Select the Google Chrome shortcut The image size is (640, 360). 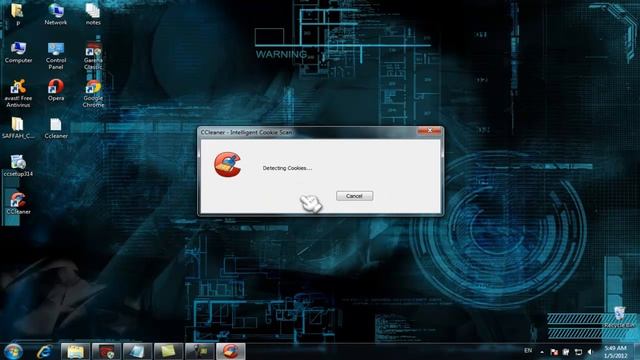point(93,93)
